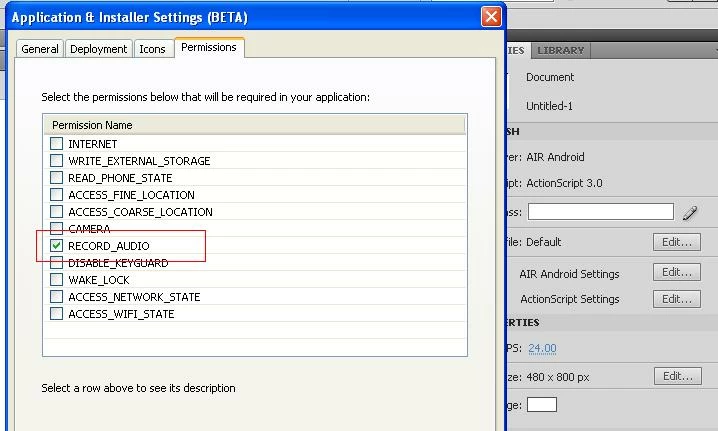This screenshot has width=718, height=431.
Task: Uncheck the RECORD_AUDIO permission
Action: (x=56, y=246)
